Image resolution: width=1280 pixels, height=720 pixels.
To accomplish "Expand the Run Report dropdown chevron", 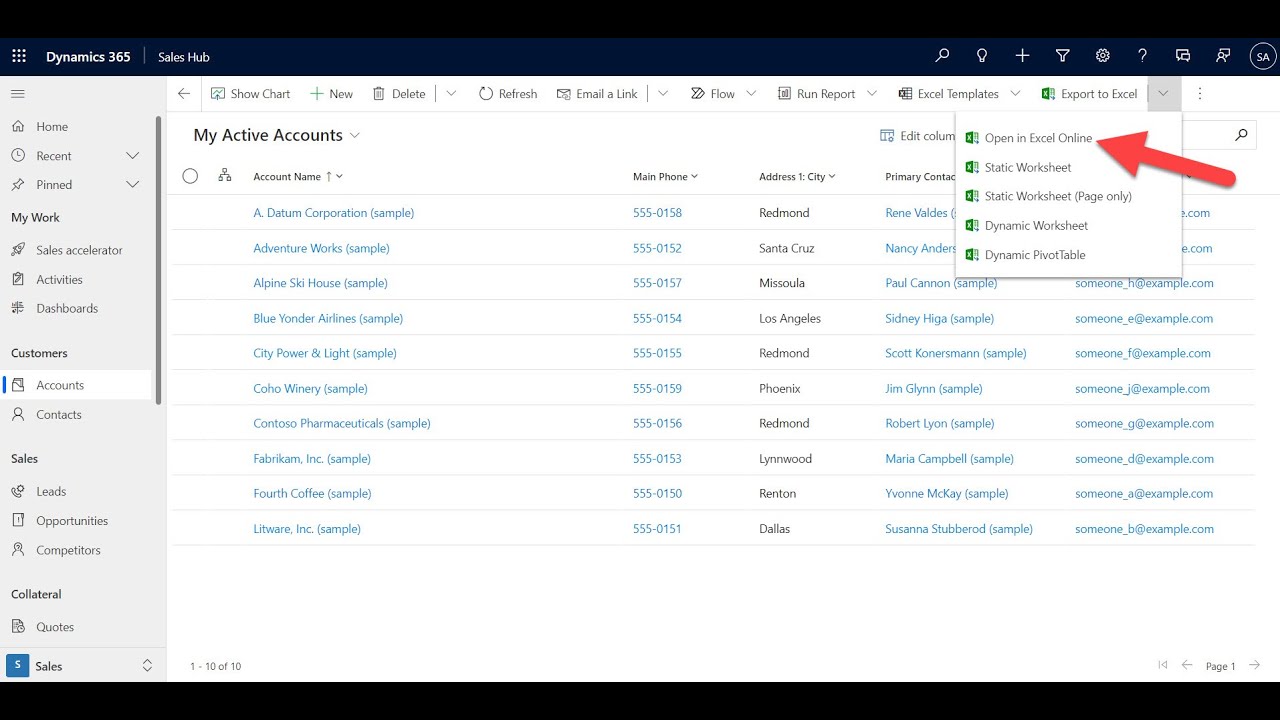I will point(872,94).
